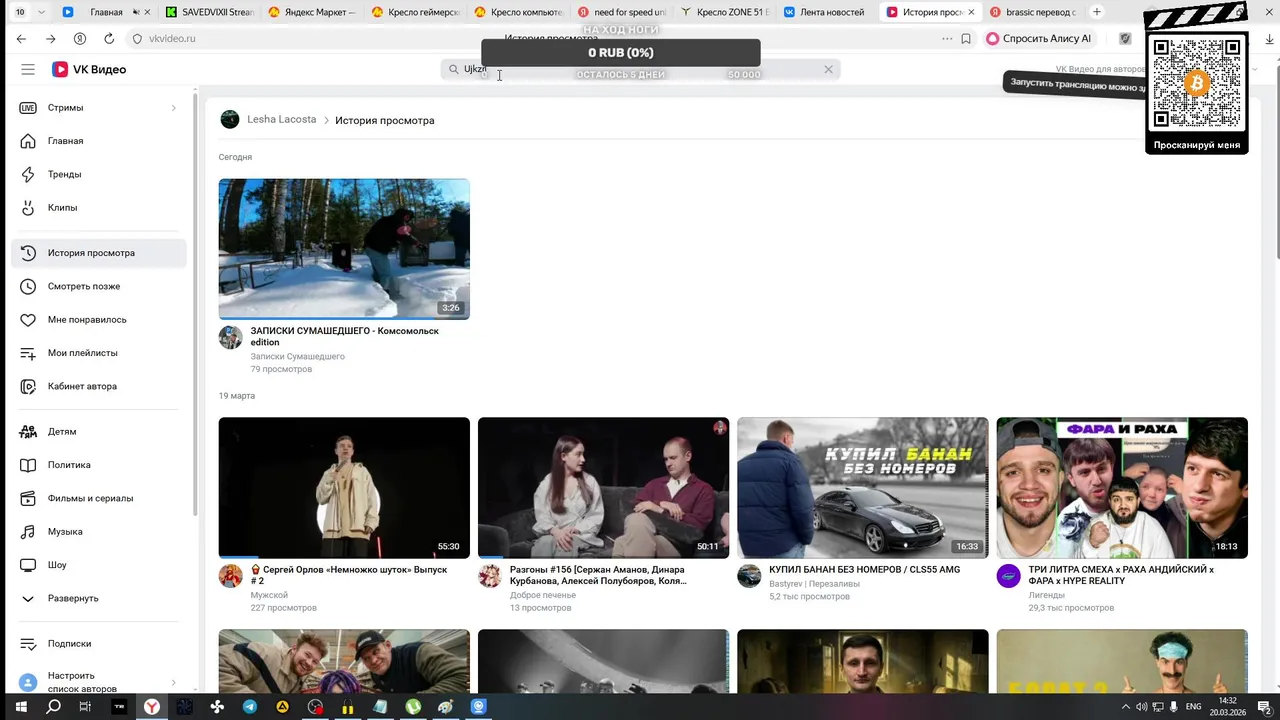
Task: Click ENG language indicator
Action: 1193,707
